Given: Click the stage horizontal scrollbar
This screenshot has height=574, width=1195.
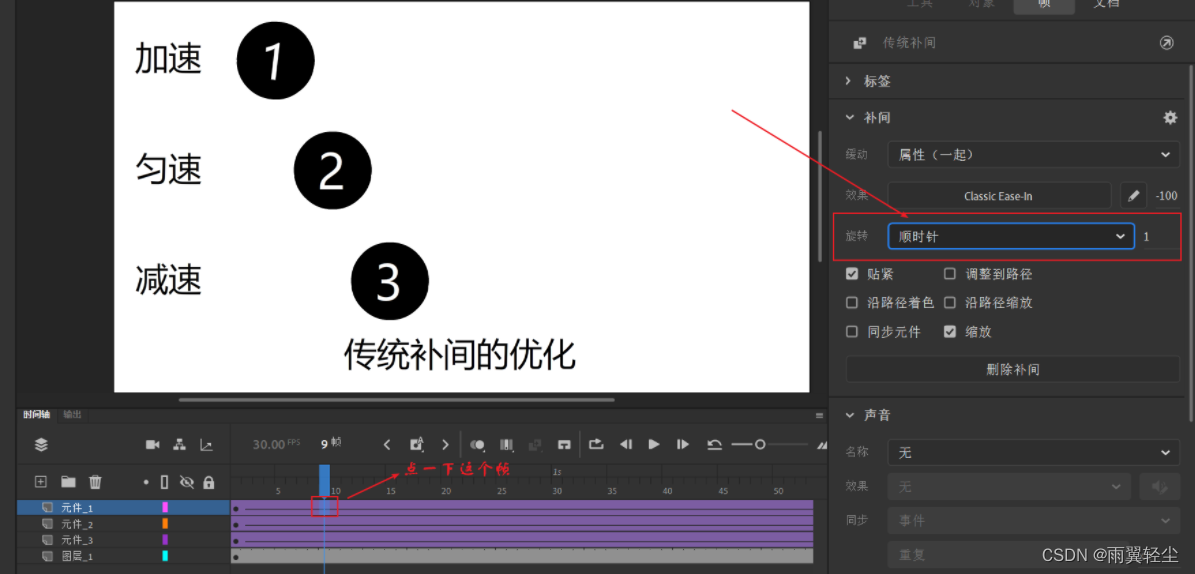Looking at the screenshot, I should click(396, 399).
